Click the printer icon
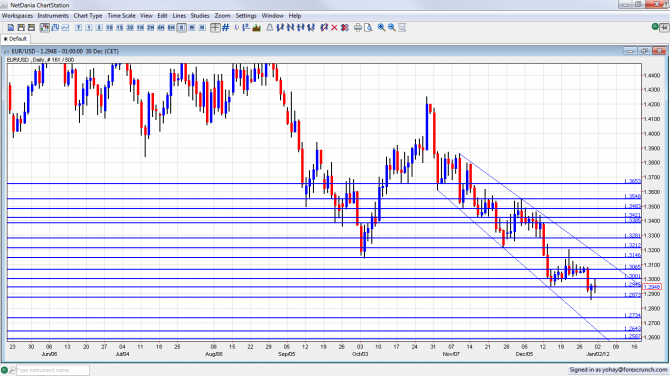 tap(358, 28)
